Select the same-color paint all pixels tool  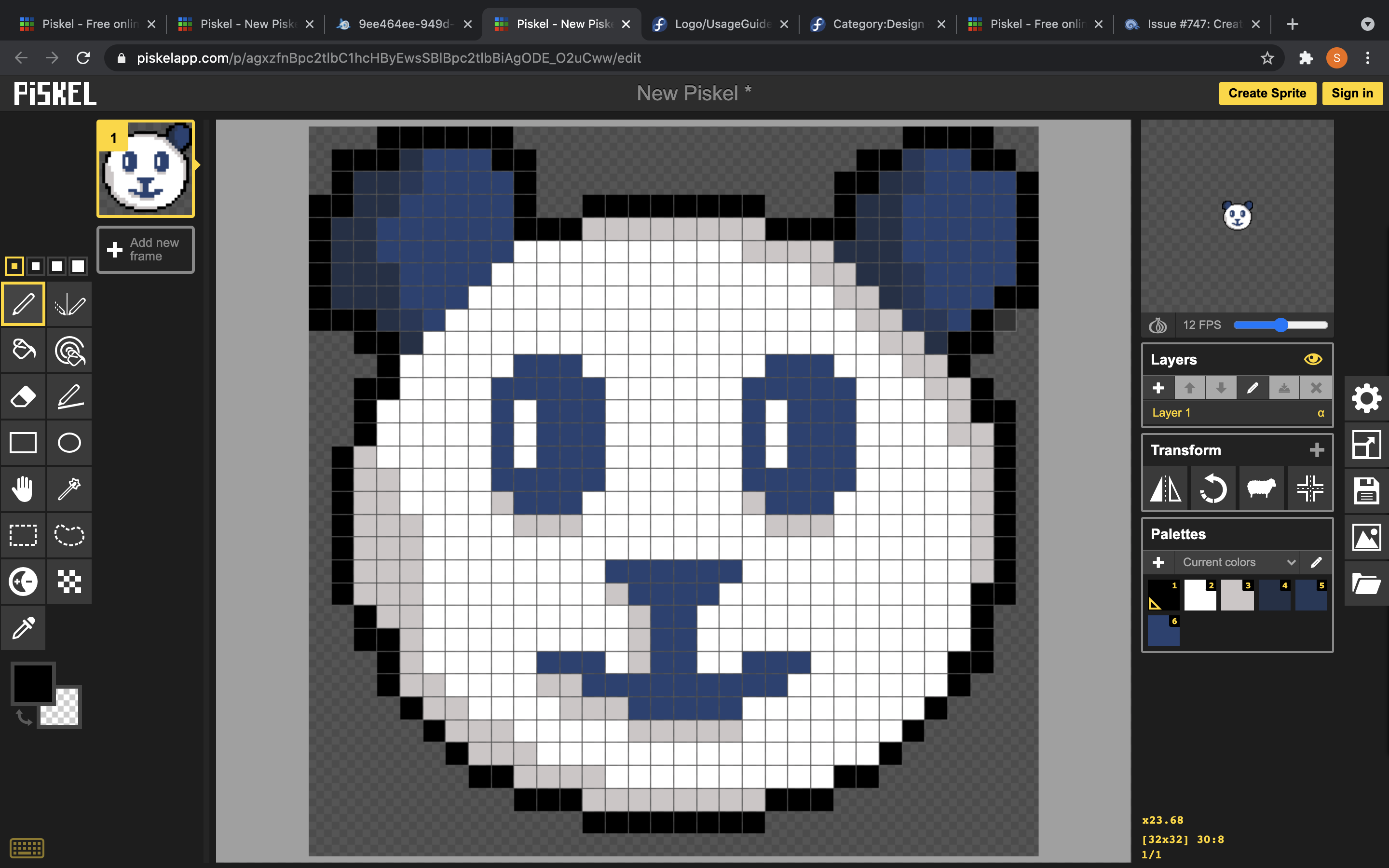coord(69,350)
